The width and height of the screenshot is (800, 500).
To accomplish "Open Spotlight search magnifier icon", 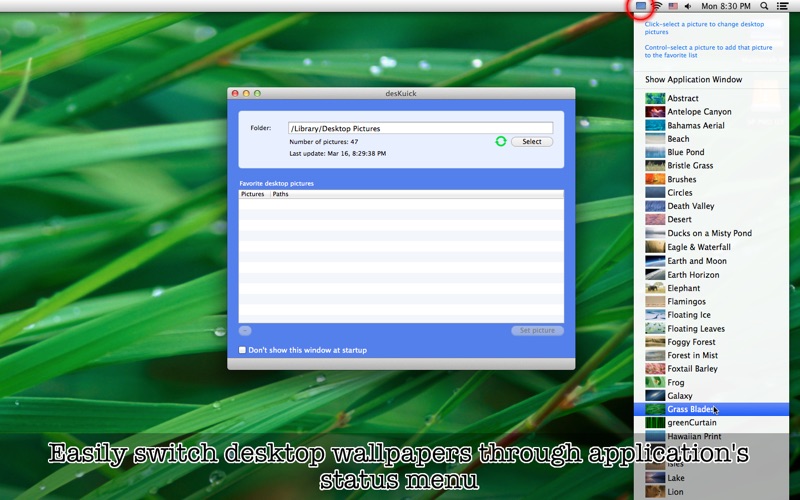I will 764,6.
